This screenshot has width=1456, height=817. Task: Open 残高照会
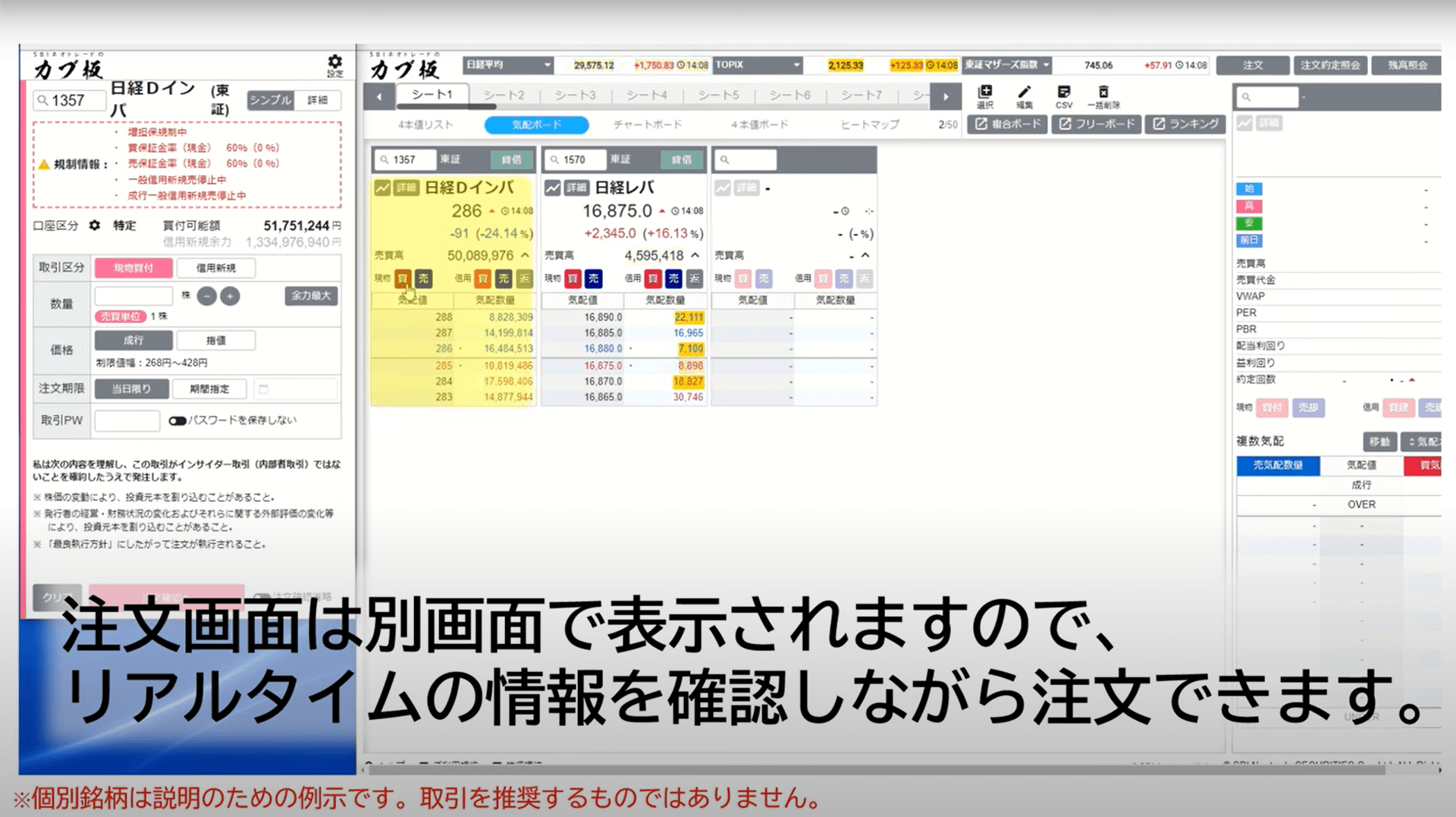(x=1407, y=65)
